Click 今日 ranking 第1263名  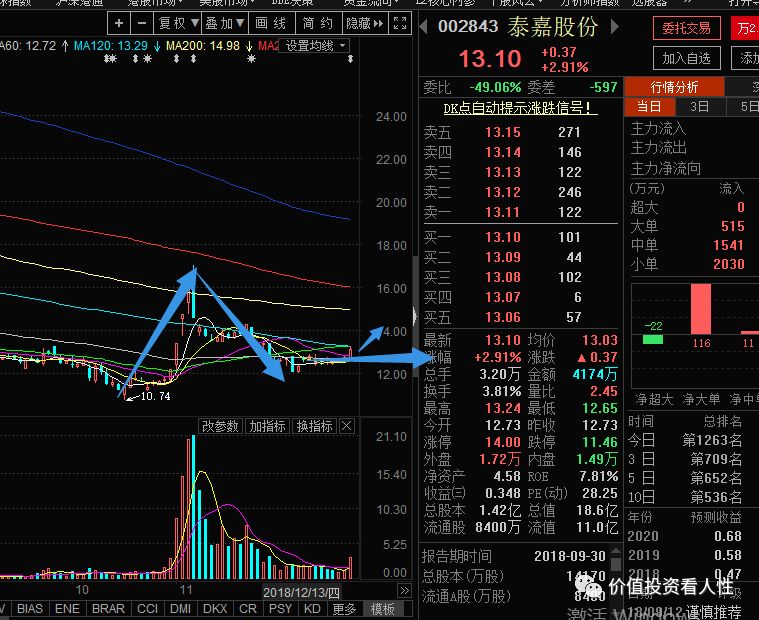pos(712,440)
